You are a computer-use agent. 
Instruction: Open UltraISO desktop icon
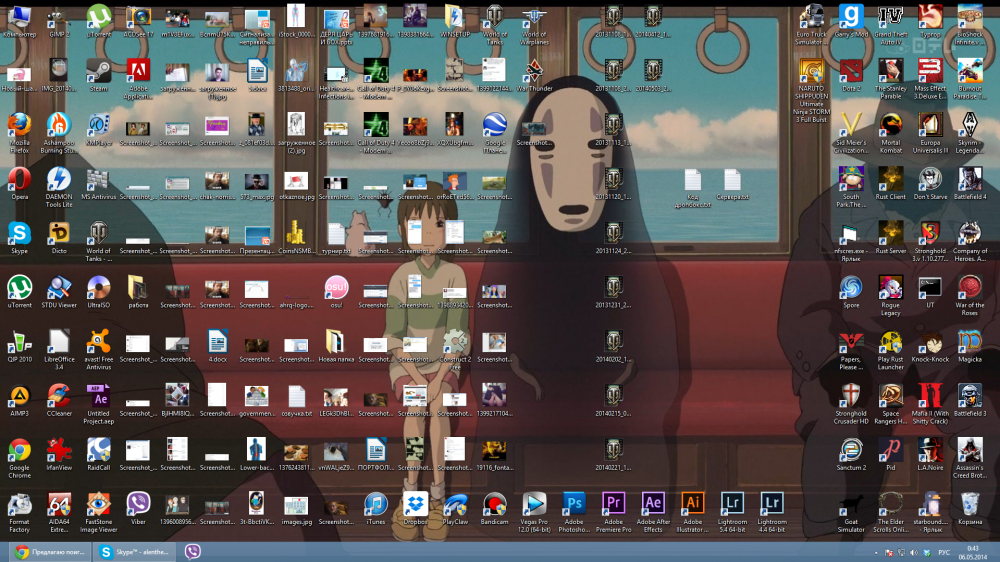coord(98,293)
